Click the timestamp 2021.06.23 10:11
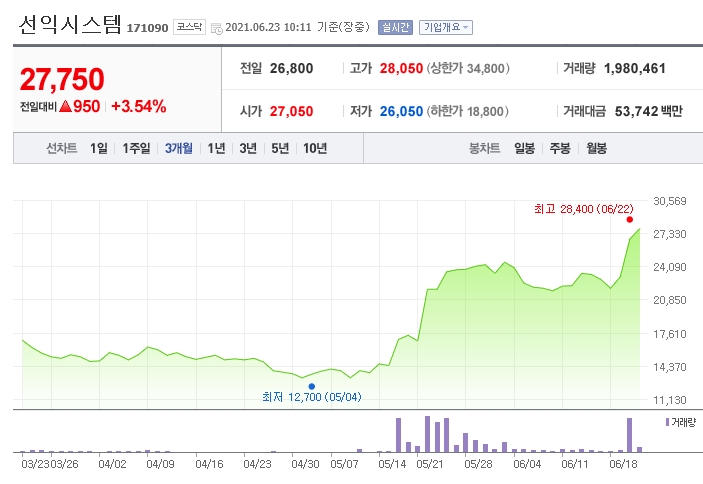Image resolution: width=703 pixels, height=484 pixels. point(268,27)
